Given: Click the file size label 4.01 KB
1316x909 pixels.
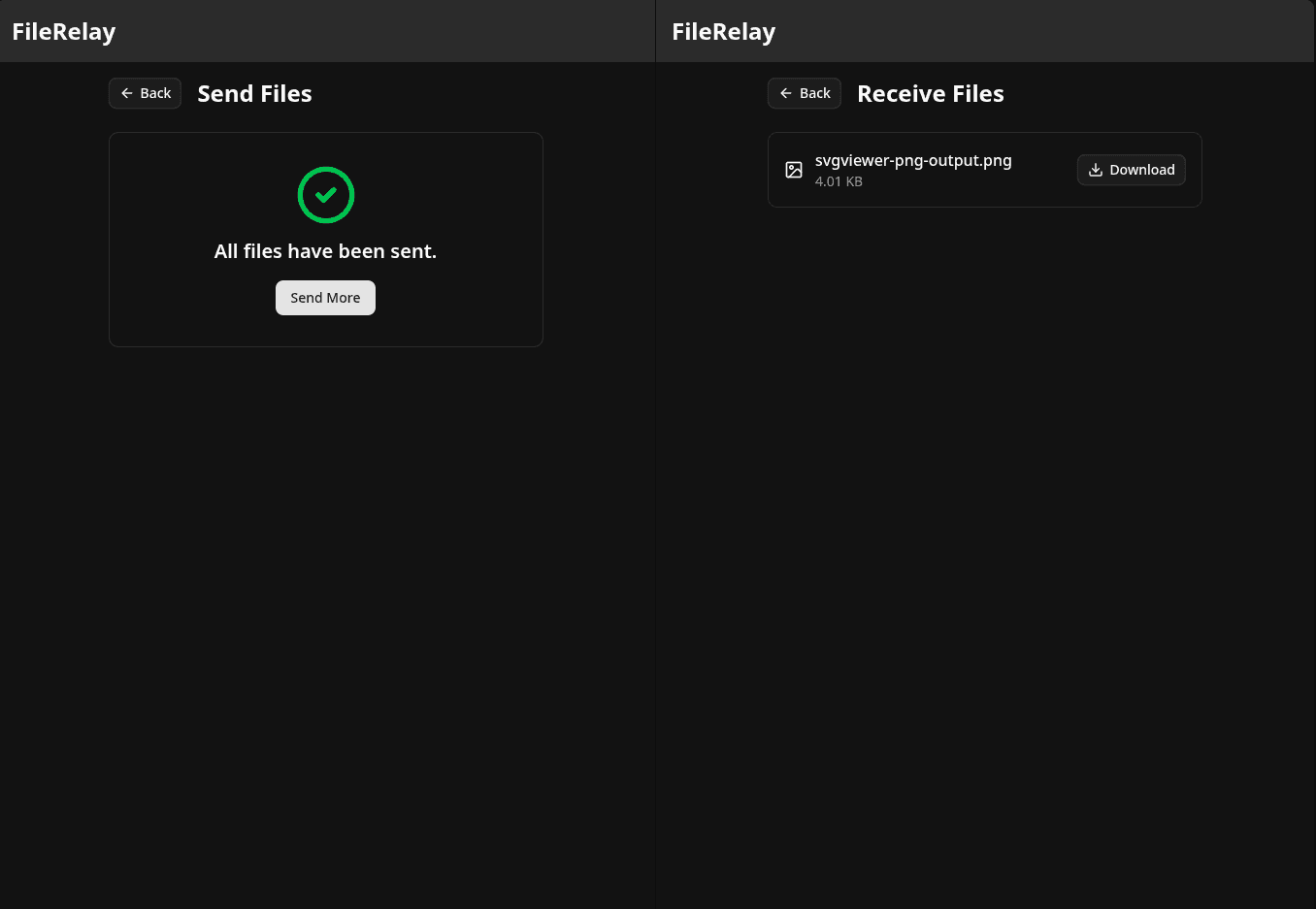Looking at the screenshot, I should tap(839, 181).
